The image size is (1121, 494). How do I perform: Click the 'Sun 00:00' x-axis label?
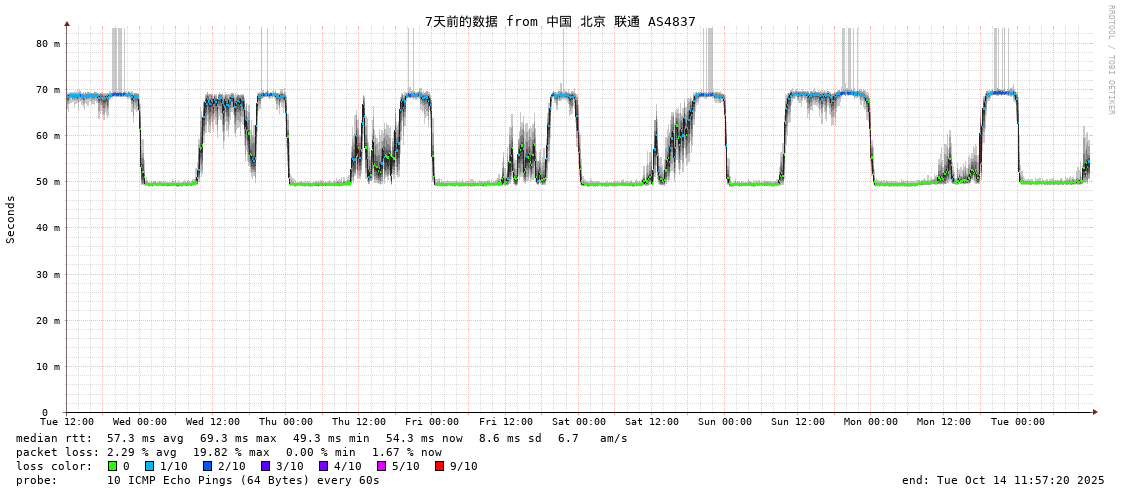(x=725, y=422)
